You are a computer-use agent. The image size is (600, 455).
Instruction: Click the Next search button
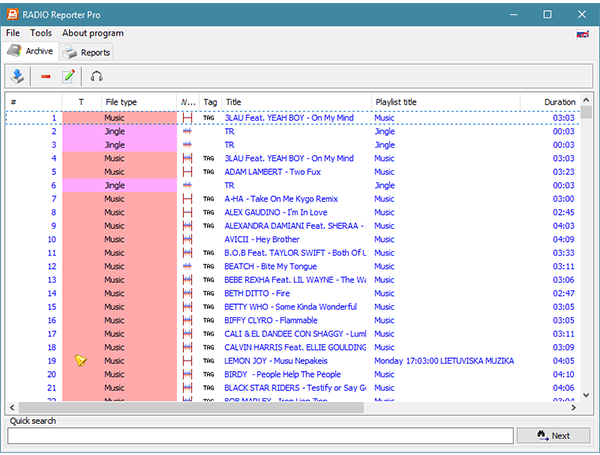(553, 435)
